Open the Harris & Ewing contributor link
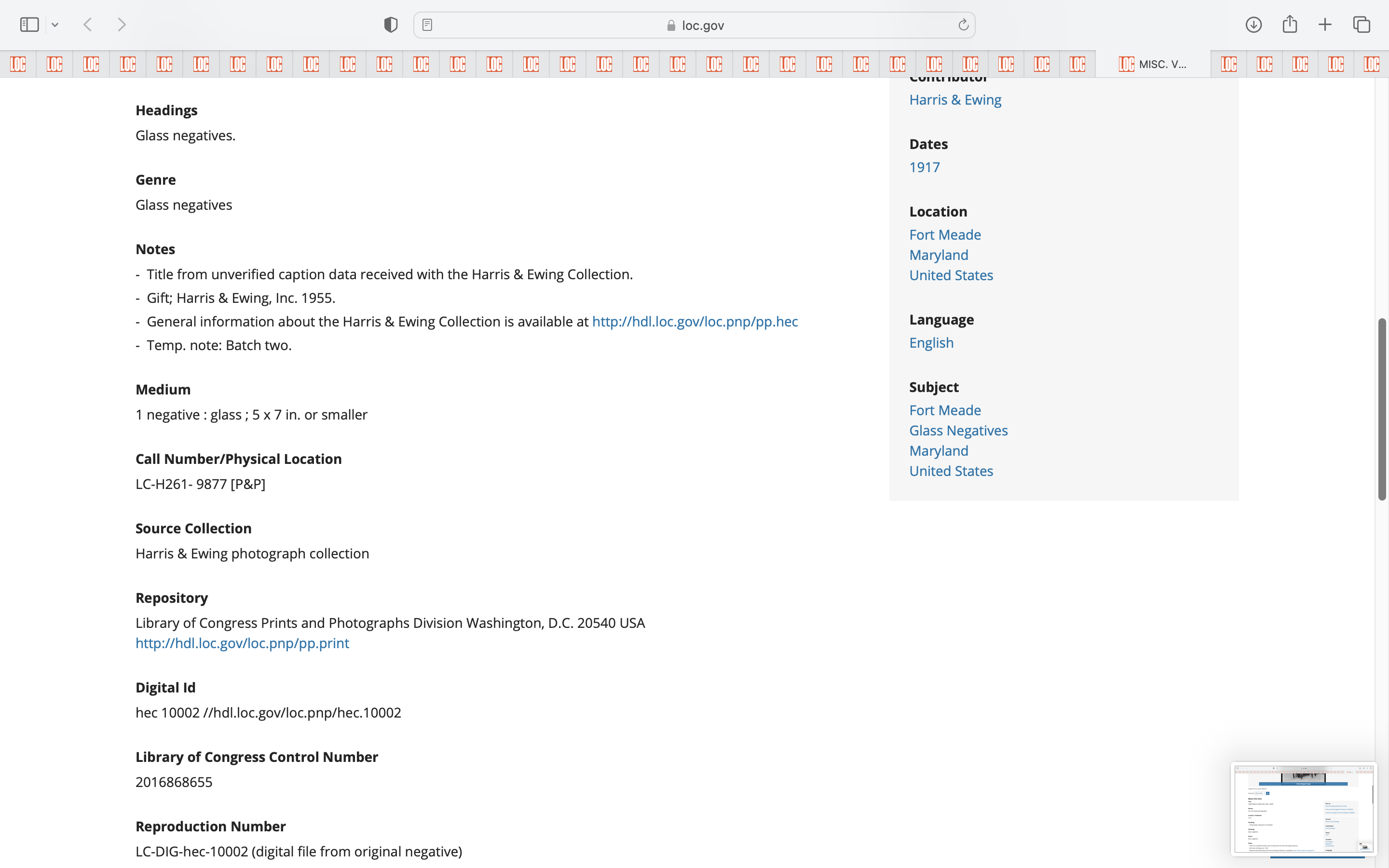This screenshot has height=868, width=1389. coord(955,100)
